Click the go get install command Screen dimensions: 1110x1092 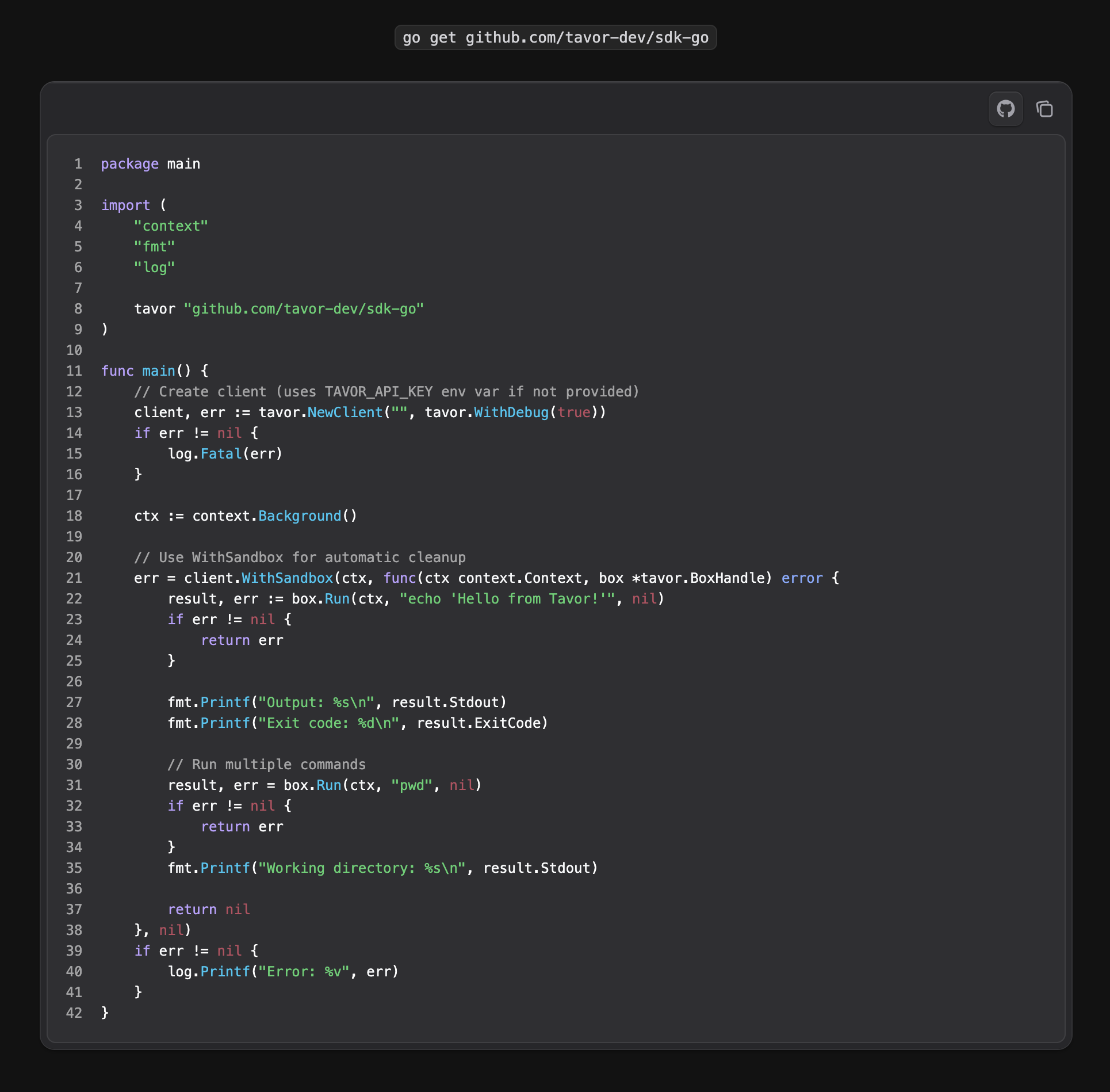(556, 37)
